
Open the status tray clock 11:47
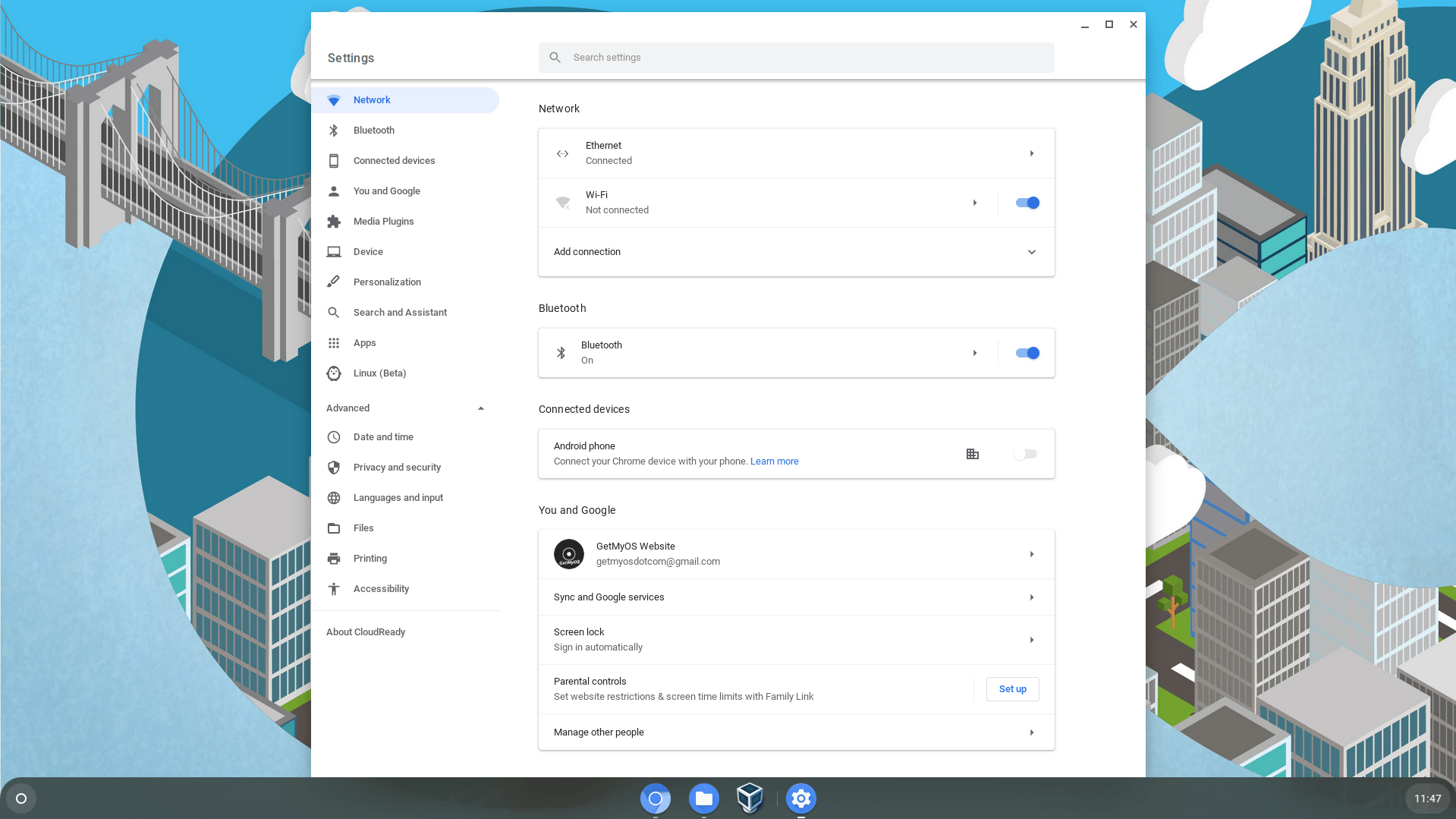pos(1428,799)
